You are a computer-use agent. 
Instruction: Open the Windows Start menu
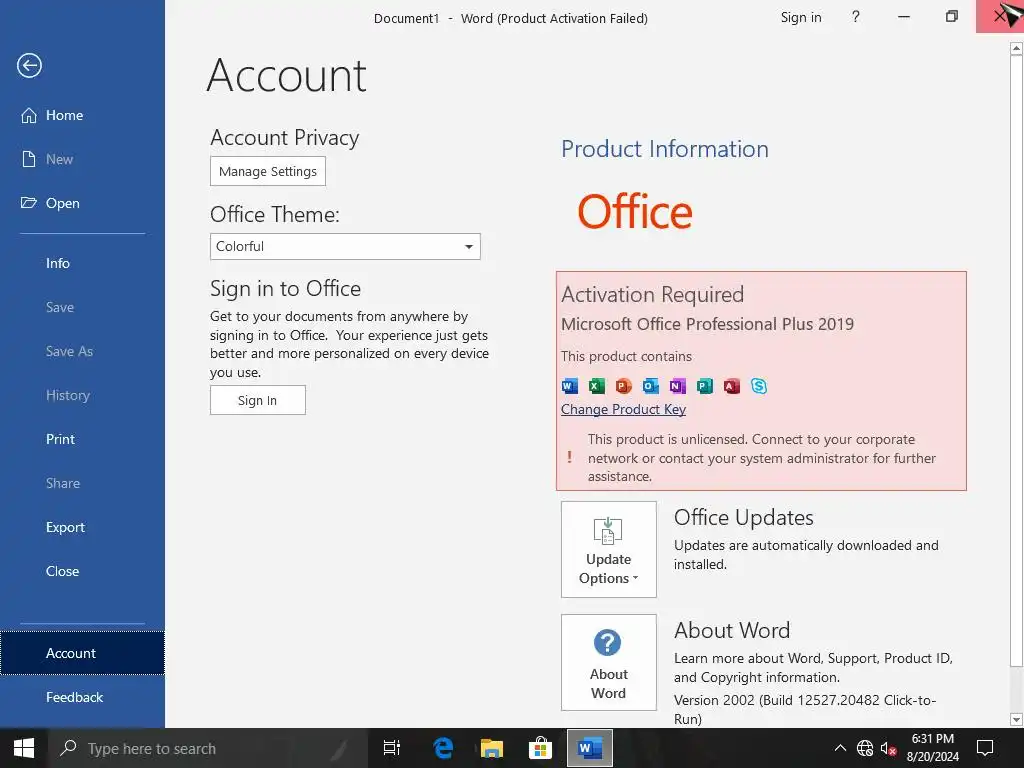coord(24,748)
